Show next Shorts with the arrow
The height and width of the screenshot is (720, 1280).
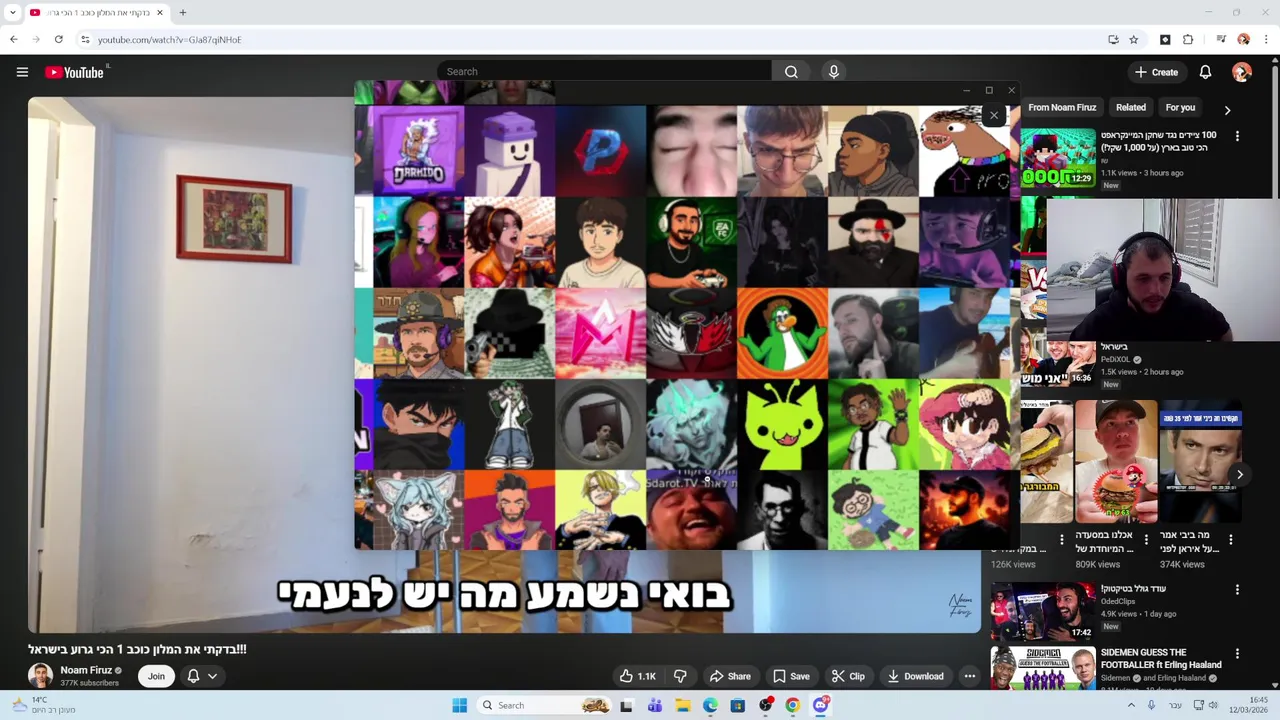[x=1240, y=475]
